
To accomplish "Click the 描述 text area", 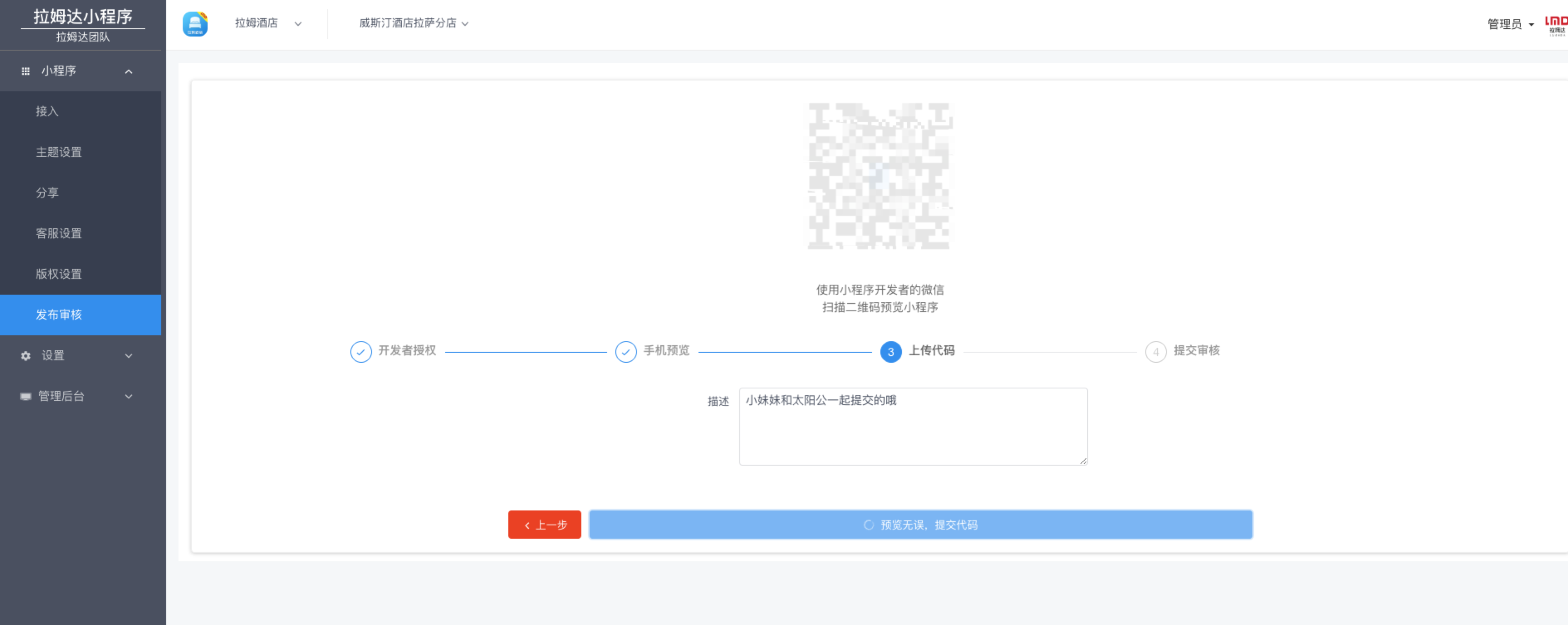I will (913, 427).
